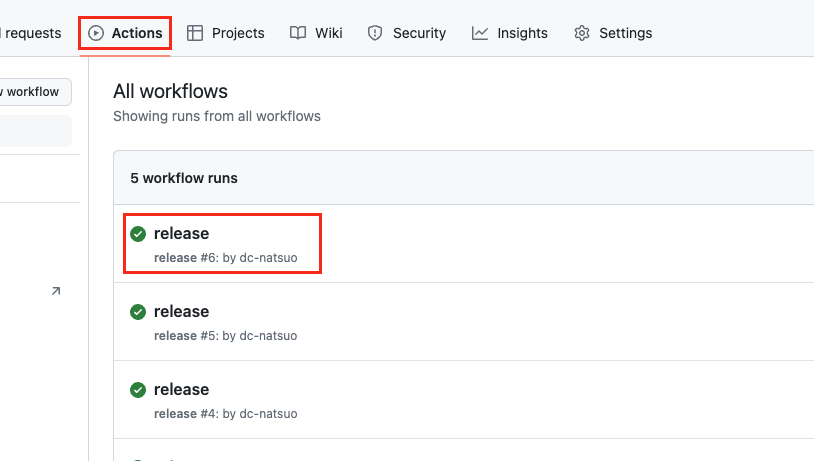Click success check icon for release #4
The height and width of the screenshot is (461, 814).
click(x=138, y=390)
